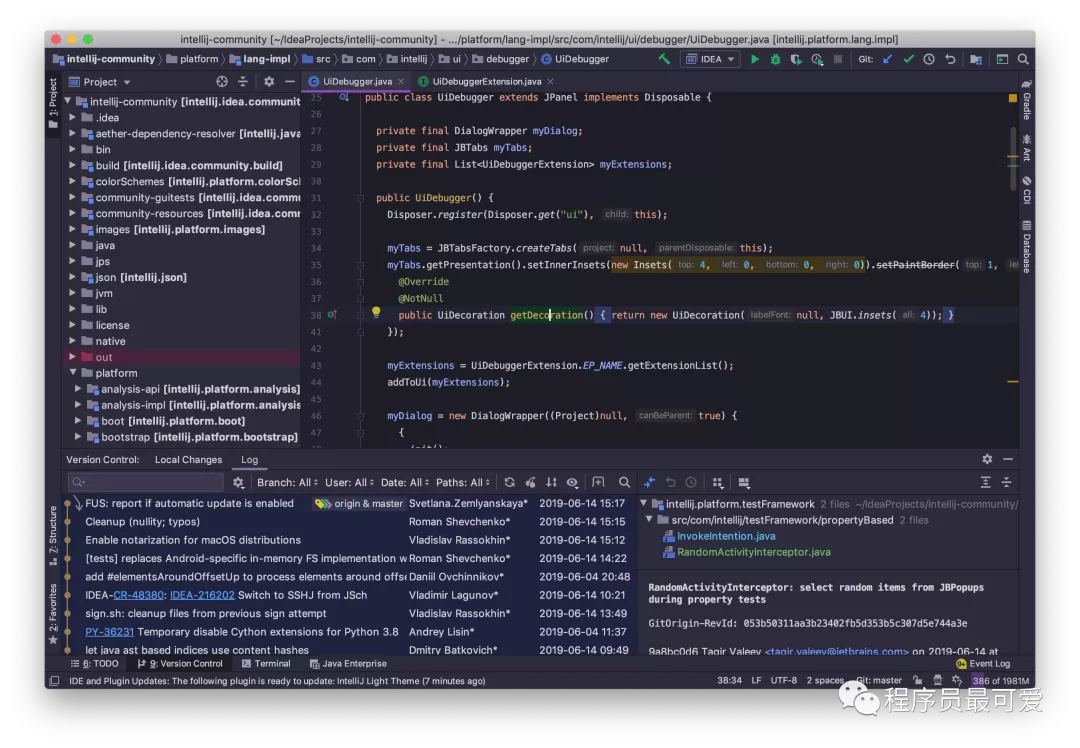The image size is (1080, 748).
Task: Open the Terminal tool window tab
Action: point(266,664)
